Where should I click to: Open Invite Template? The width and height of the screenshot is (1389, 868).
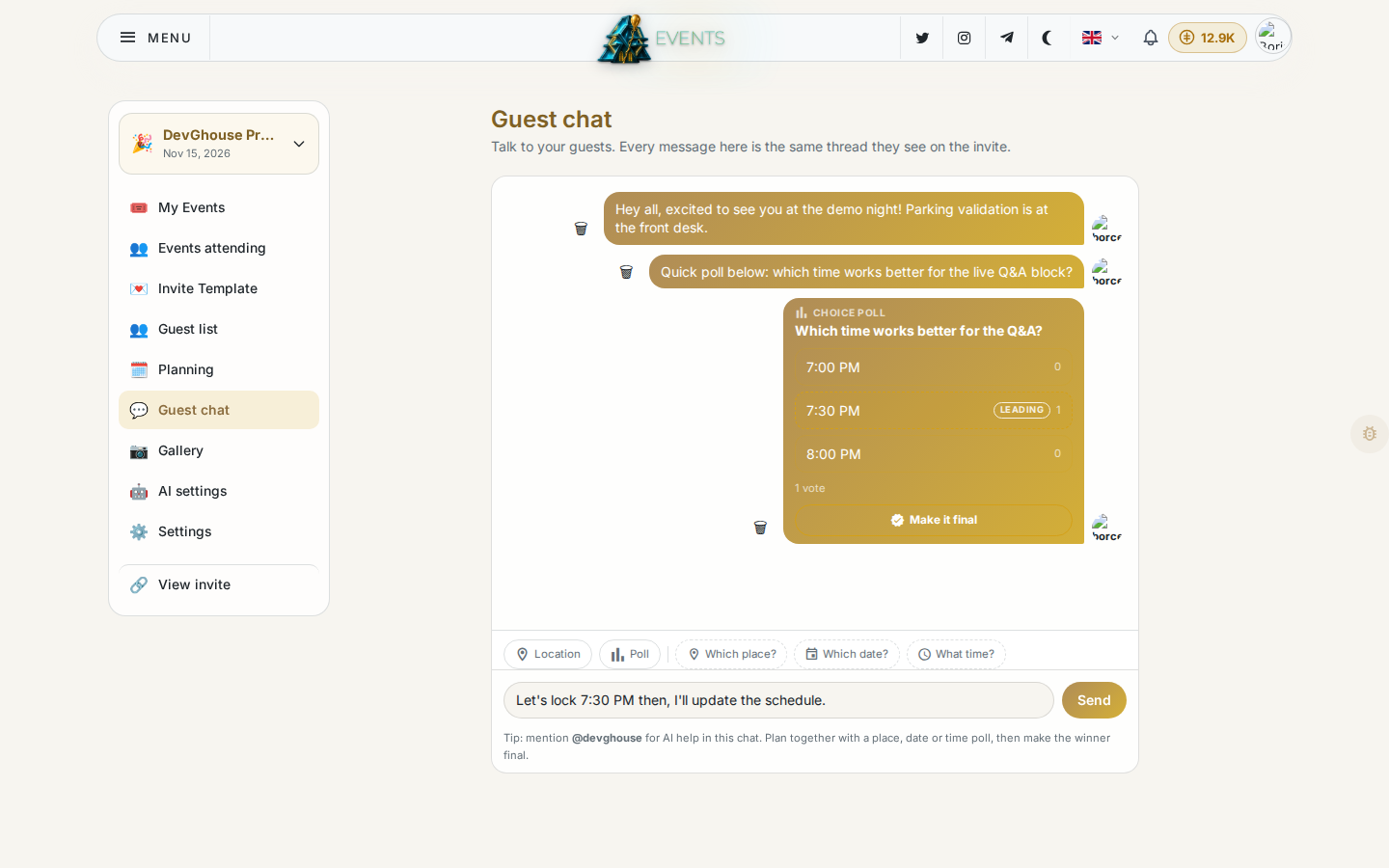(x=219, y=288)
